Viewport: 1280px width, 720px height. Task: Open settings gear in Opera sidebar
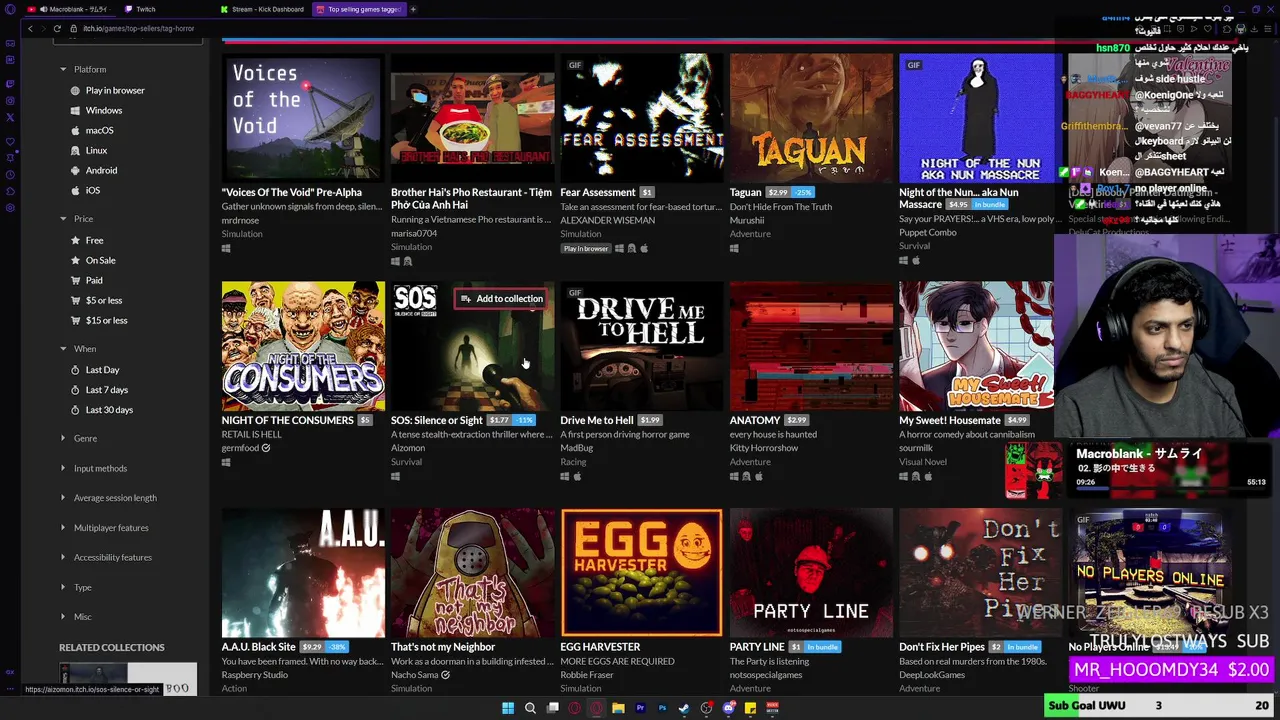click(10, 208)
